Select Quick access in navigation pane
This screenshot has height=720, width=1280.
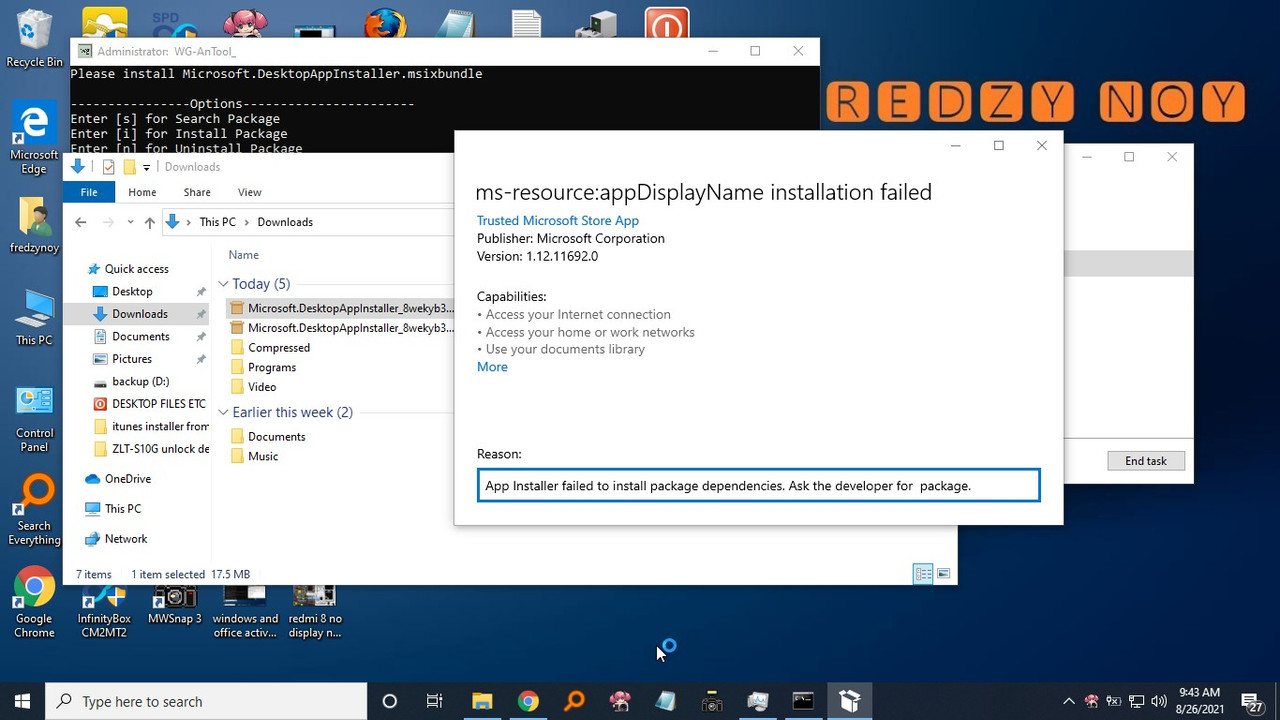136,269
